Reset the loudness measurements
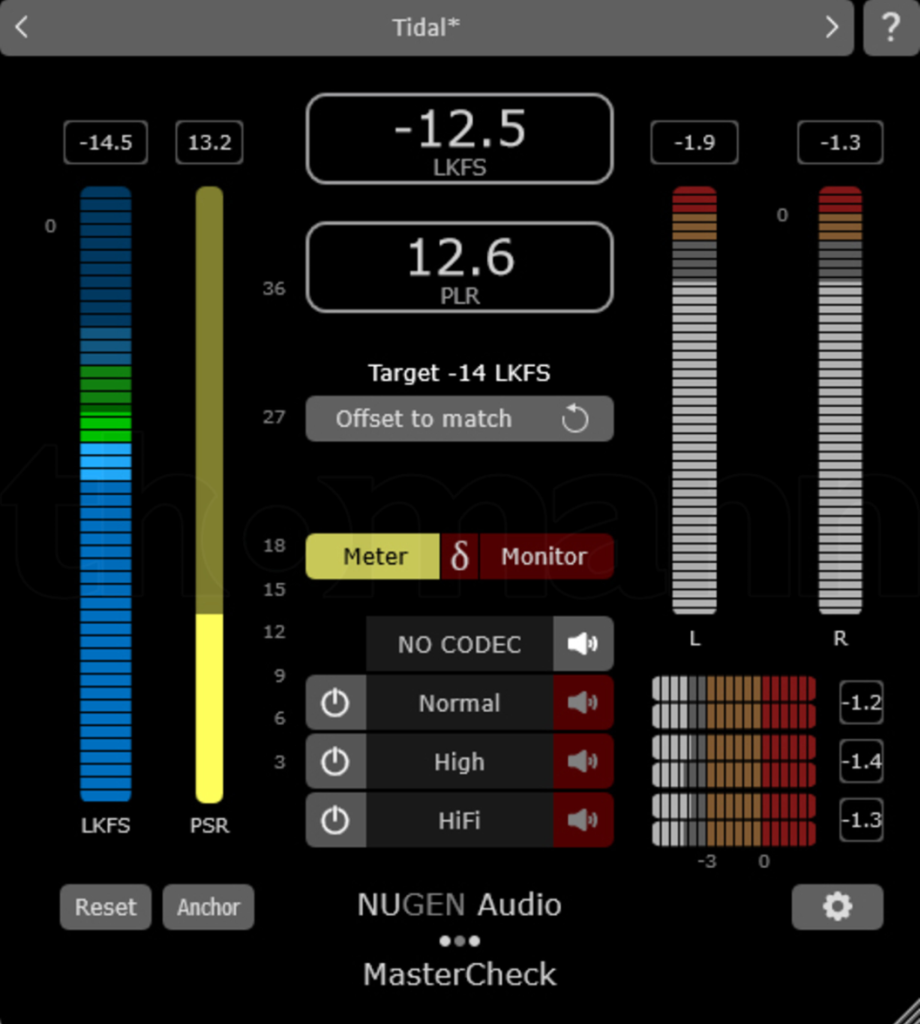The image size is (920, 1024). (105, 907)
